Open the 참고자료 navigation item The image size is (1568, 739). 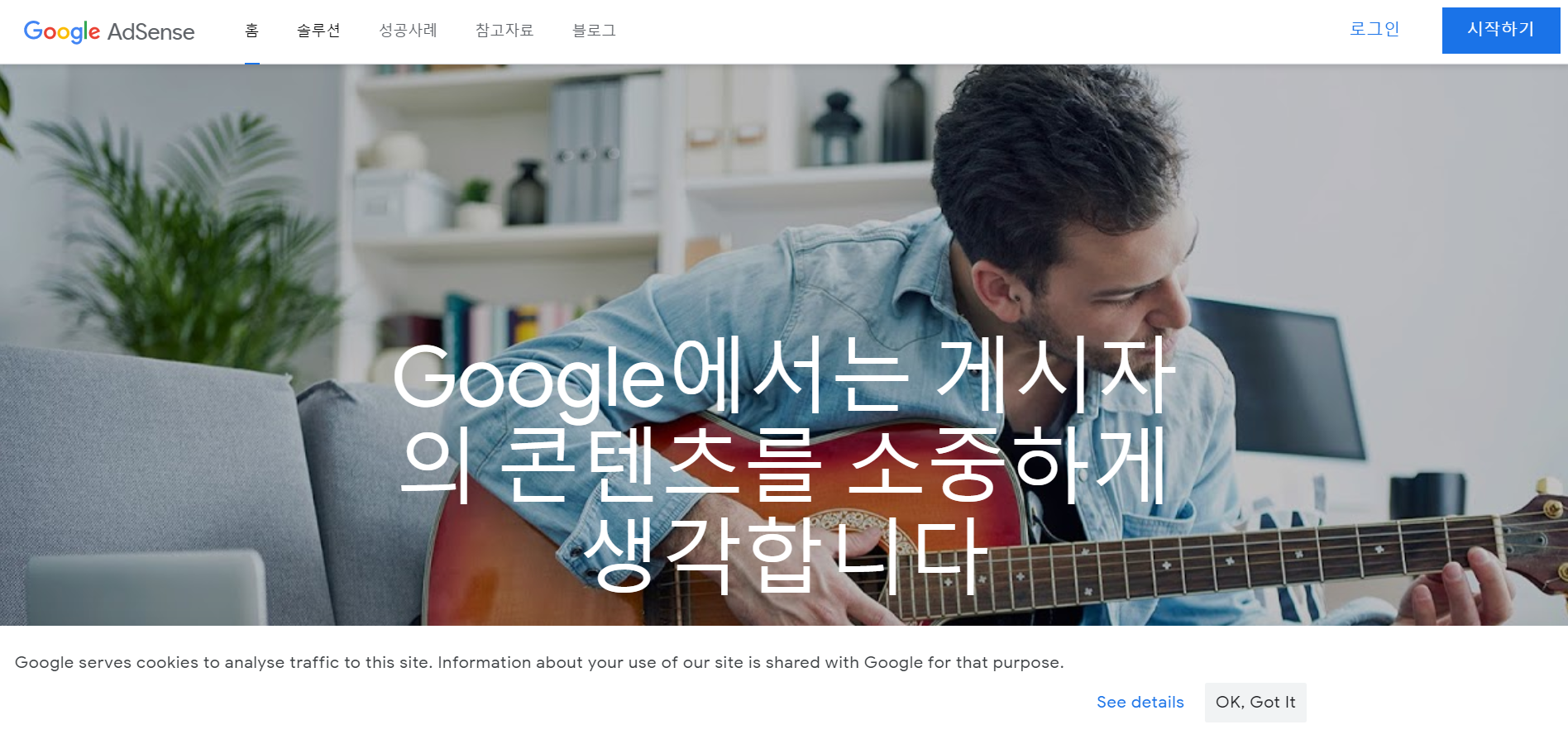504,31
